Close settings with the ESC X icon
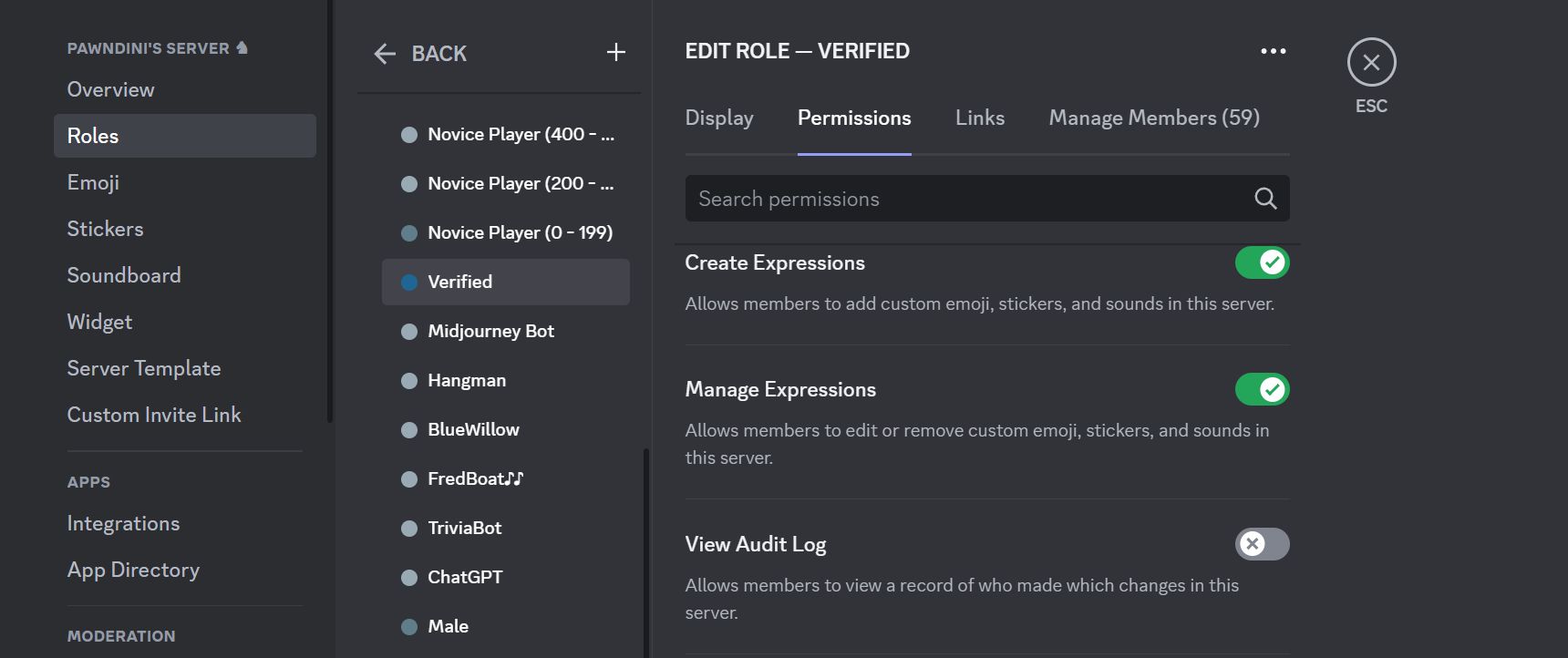 [1371, 62]
